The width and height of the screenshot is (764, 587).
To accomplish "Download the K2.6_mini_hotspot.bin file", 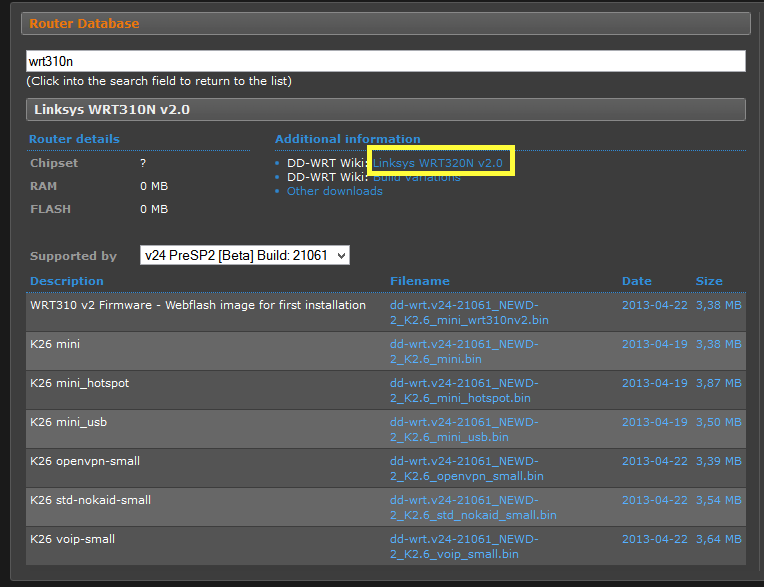I will coord(466,390).
